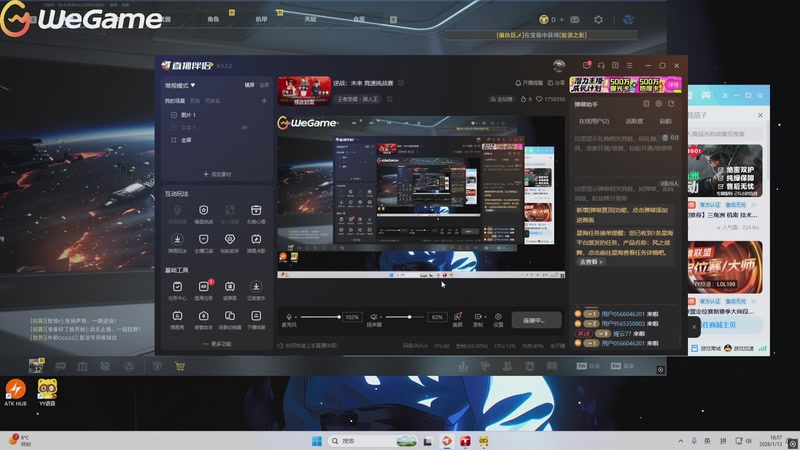Image resolution: width=800 pixels, height=450 pixels.
Task: Open the 弹幕玩法 interaction tool
Action: 177,242
